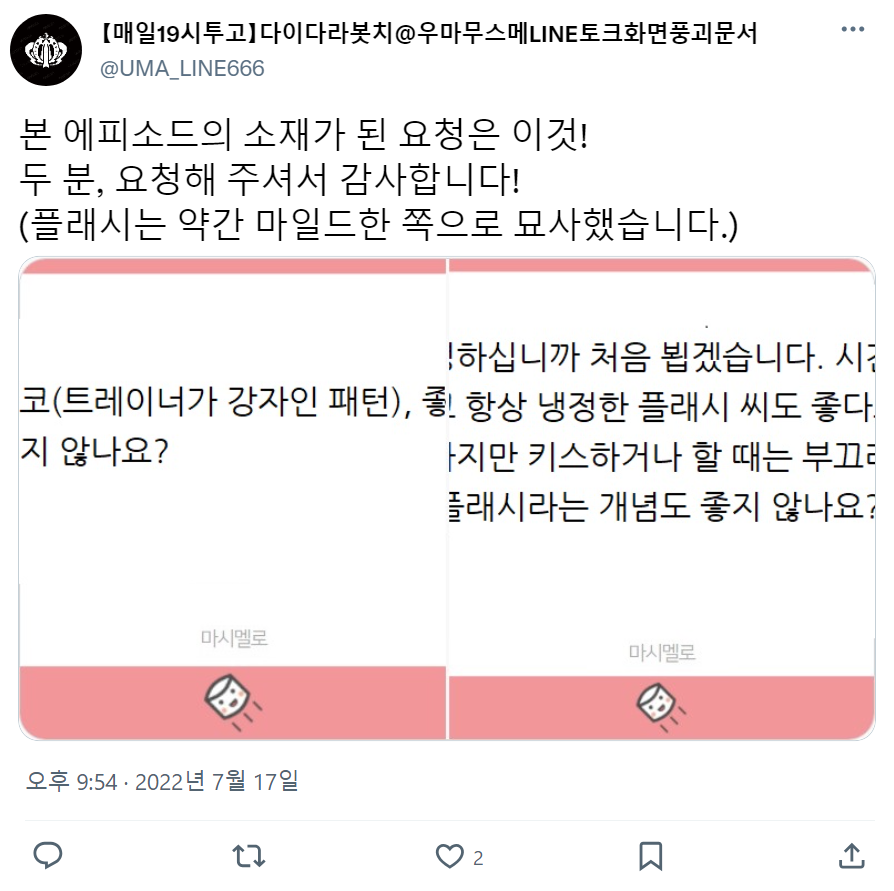View the right Marshmallow request image

tap(662, 499)
